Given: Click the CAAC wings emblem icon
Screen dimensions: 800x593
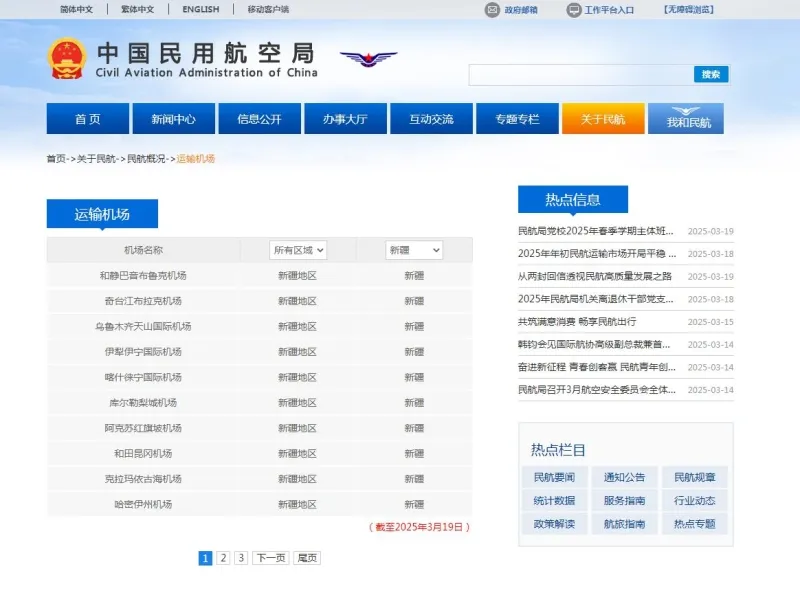Looking at the screenshot, I should pyautogui.click(x=368, y=59).
